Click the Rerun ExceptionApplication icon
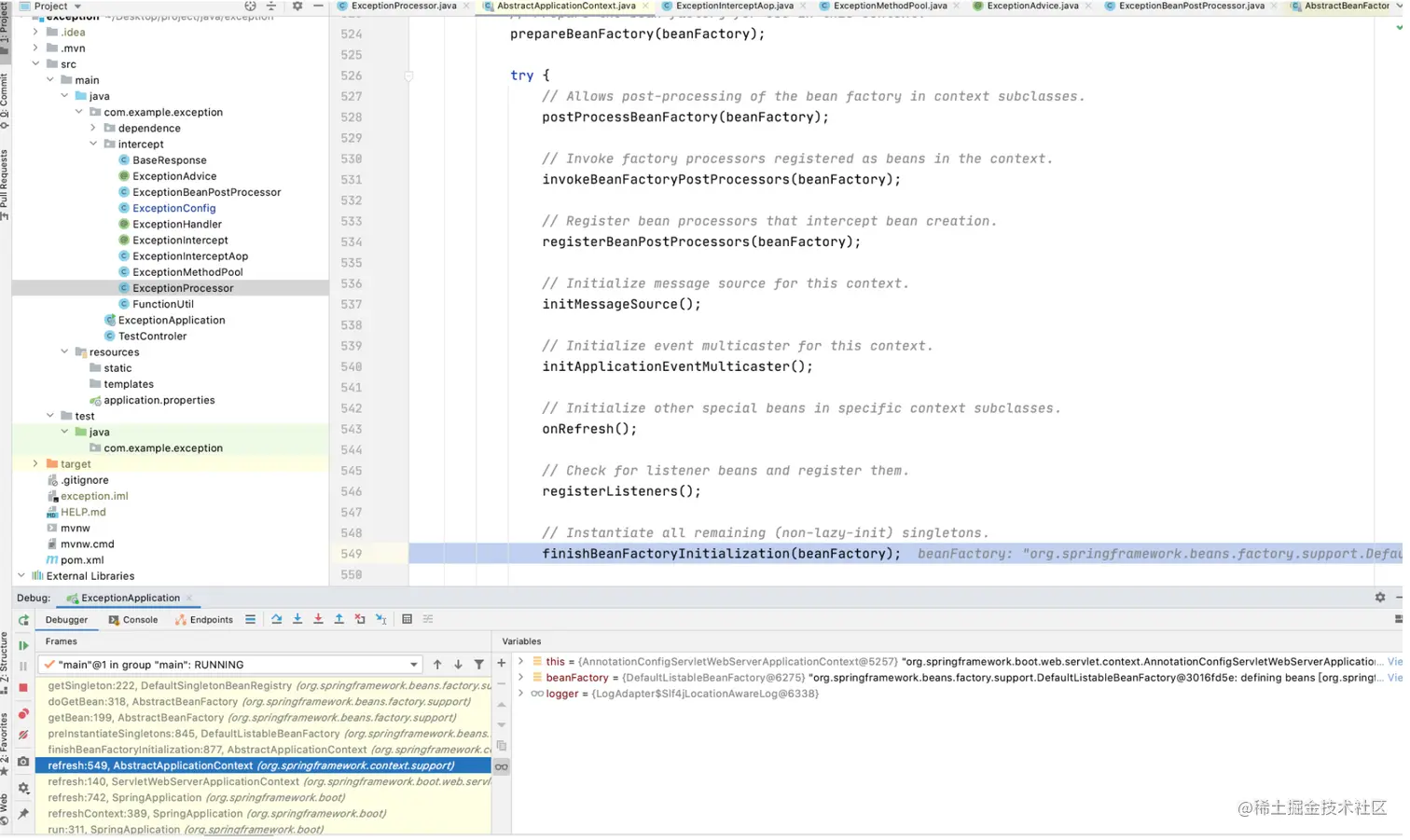 click(23, 620)
